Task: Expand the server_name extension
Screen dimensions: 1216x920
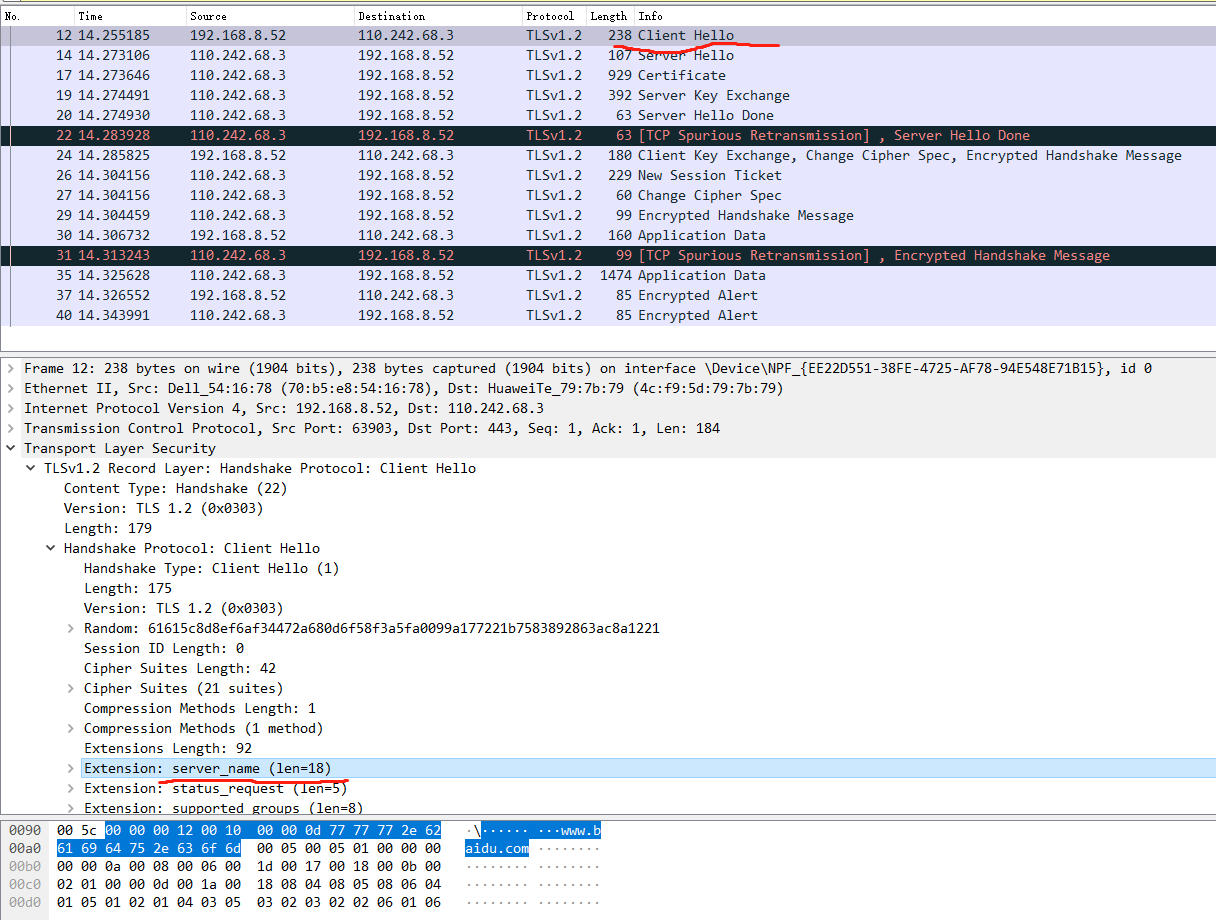Action: pos(71,768)
